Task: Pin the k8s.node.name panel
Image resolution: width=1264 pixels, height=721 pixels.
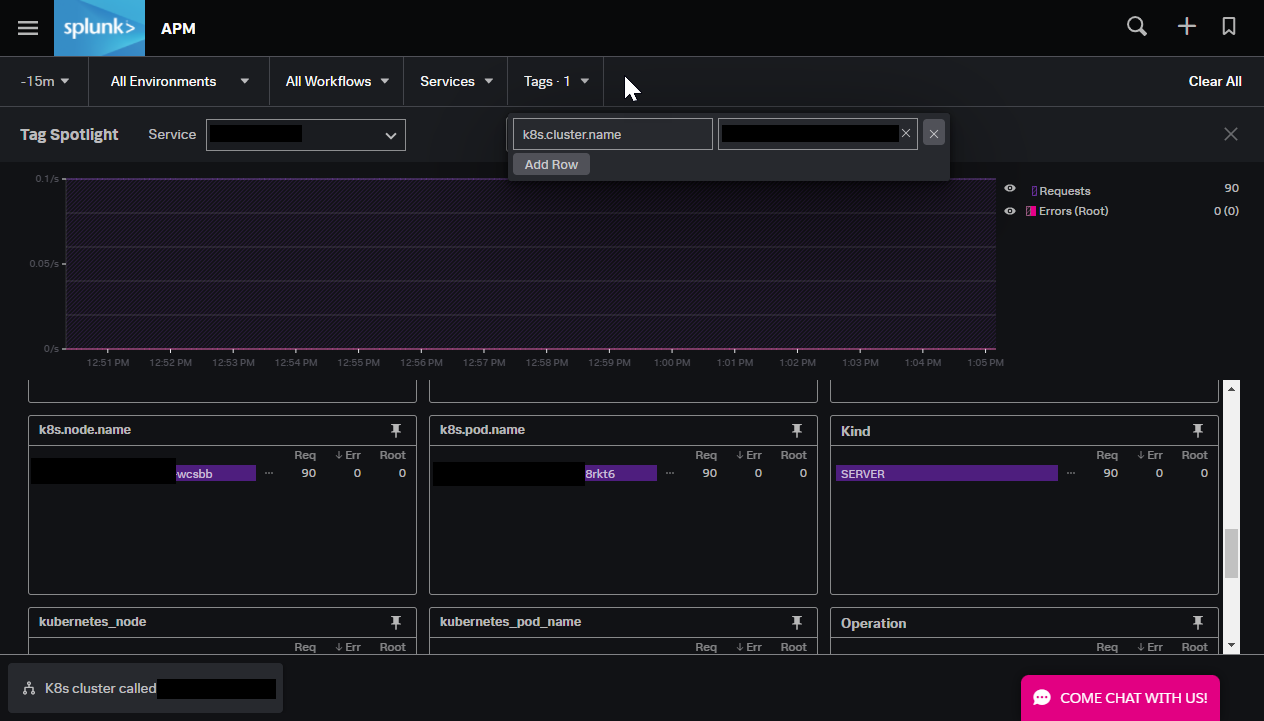Action: (396, 429)
